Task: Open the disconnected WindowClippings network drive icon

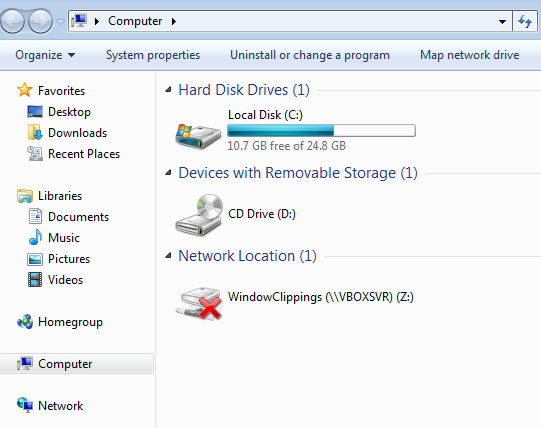Action: (x=199, y=303)
